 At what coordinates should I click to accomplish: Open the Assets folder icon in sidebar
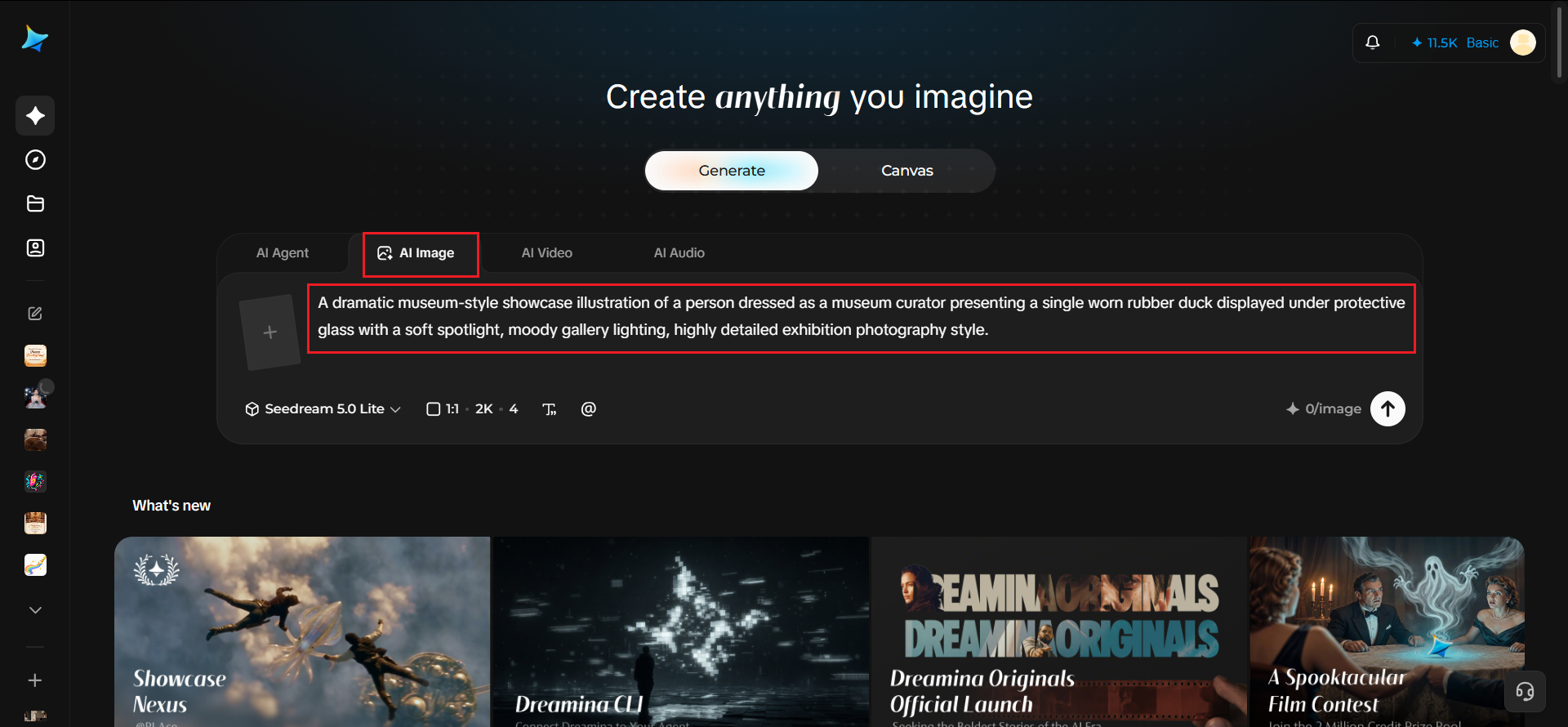click(x=35, y=204)
